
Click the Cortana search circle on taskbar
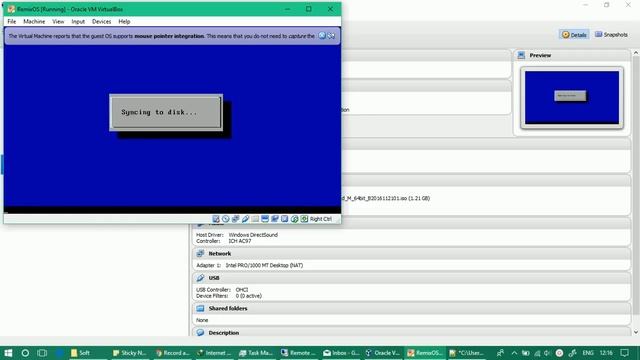pos(25,353)
